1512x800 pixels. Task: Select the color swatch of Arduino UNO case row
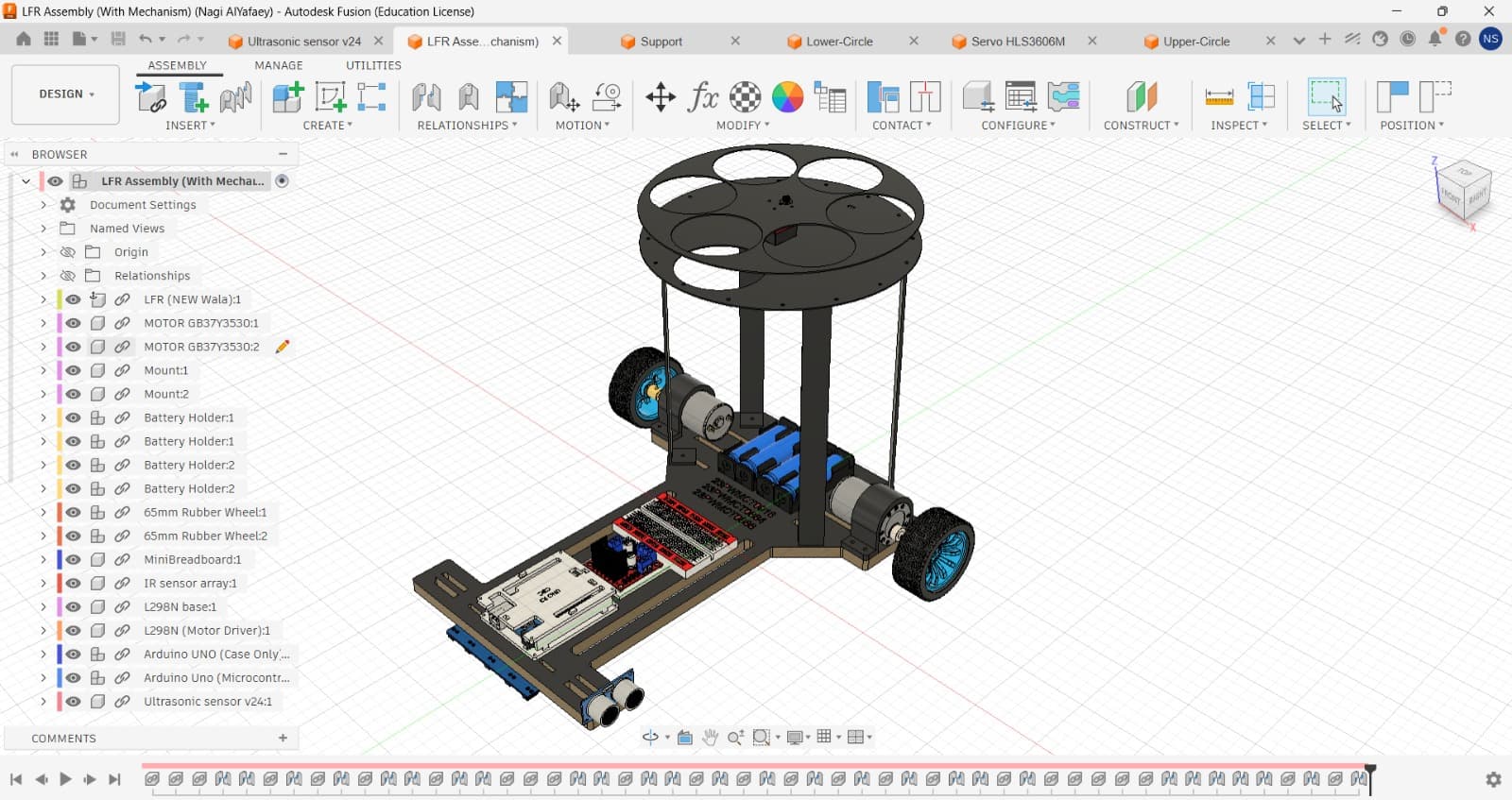coord(60,654)
